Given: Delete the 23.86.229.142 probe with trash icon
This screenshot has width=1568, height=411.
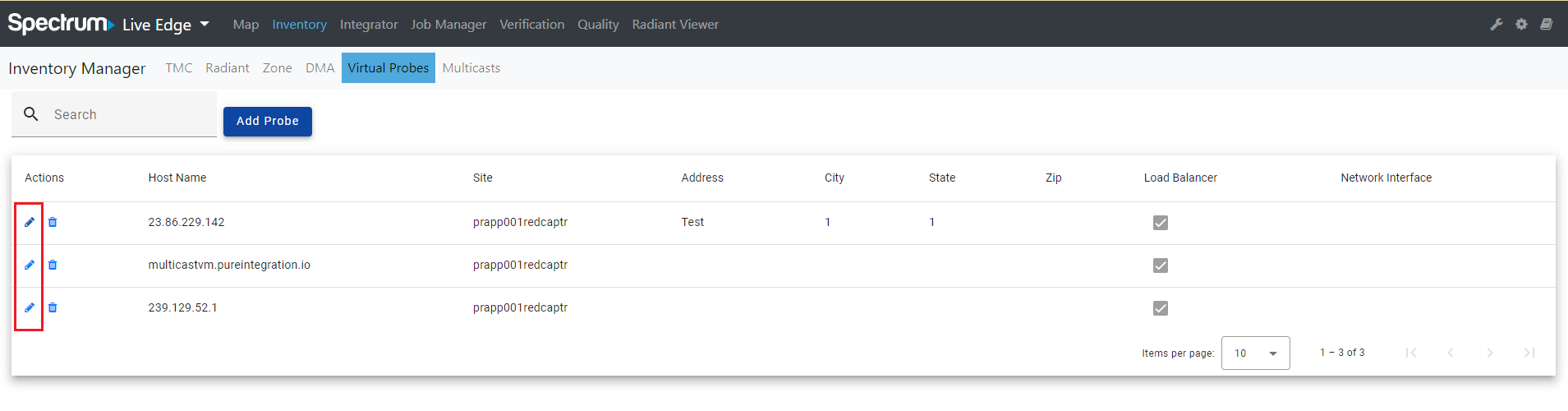Looking at the screenshot, I should pyautogui.click(x=53, y=222).
